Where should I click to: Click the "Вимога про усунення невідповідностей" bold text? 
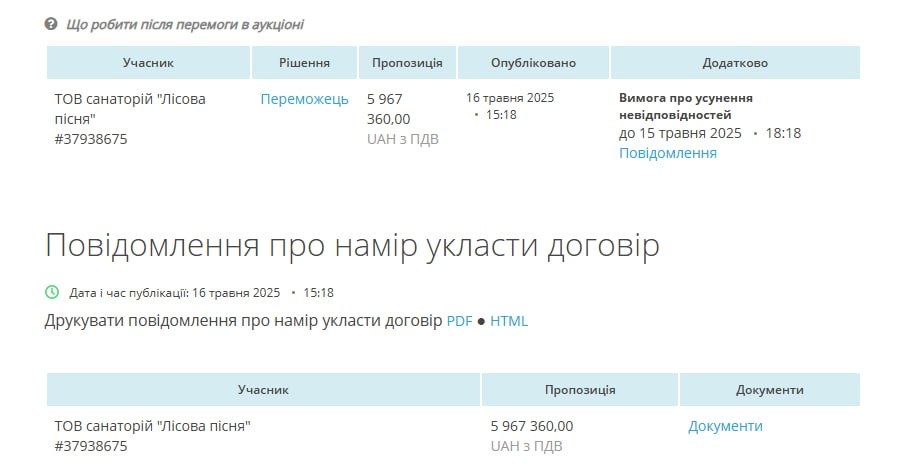686,107
